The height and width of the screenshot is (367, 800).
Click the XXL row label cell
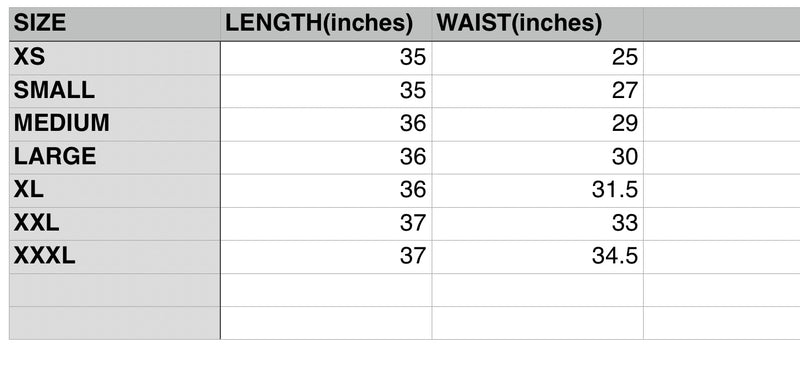click(115, 224)
